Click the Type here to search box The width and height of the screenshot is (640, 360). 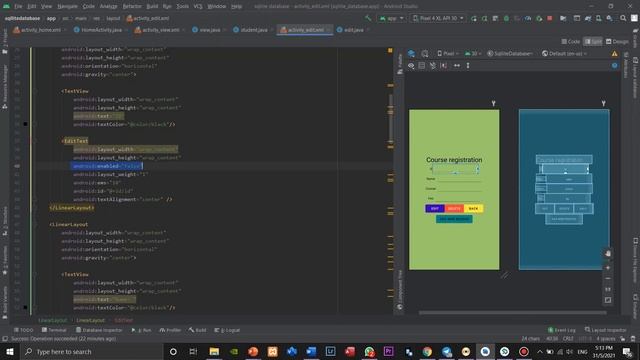pyautogui.click(x=92, y=351)
